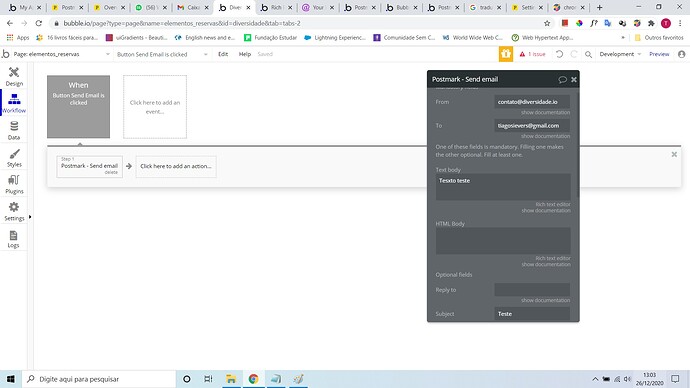Close the workflow actions strip
This screenshot has height=388, width=690.
tap(674, 154)
